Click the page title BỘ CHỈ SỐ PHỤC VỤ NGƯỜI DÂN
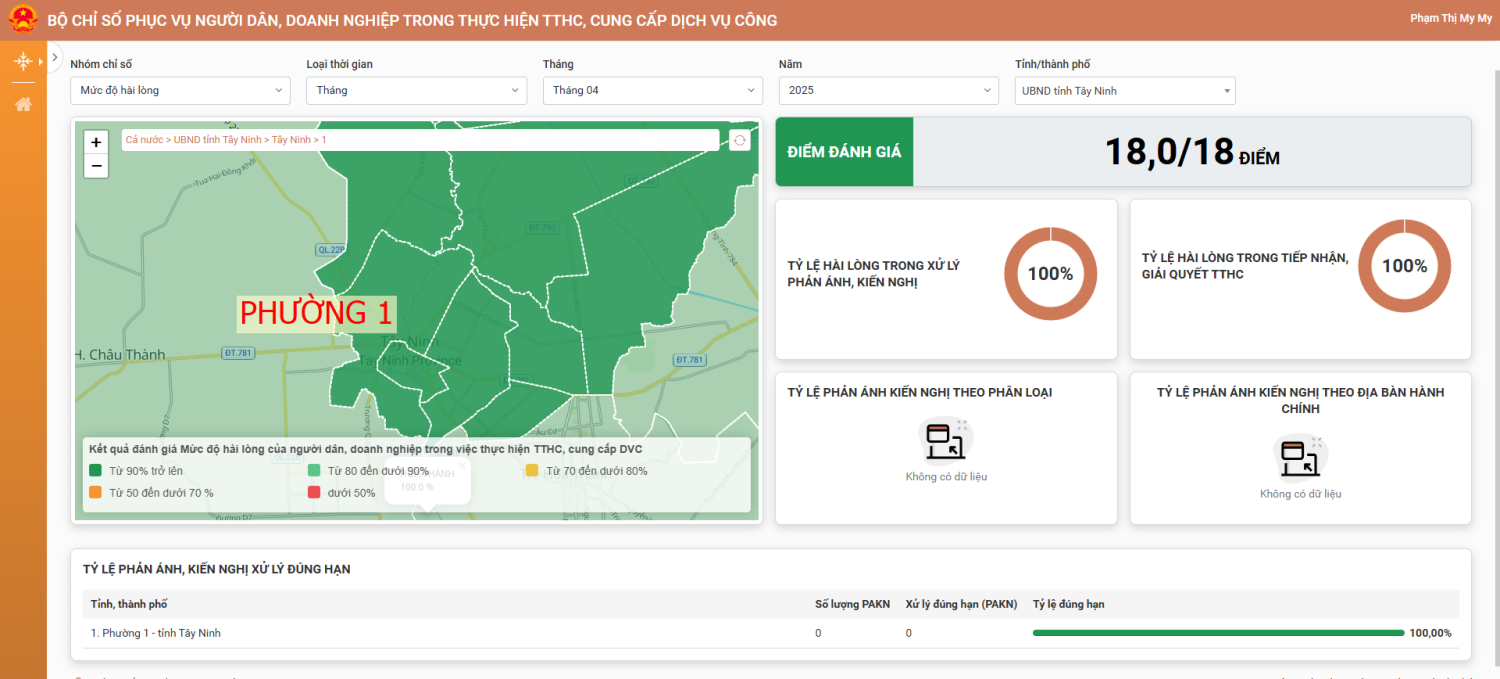Image resolution: width=1500 pixels, height=679 pixels. point(412,20)
